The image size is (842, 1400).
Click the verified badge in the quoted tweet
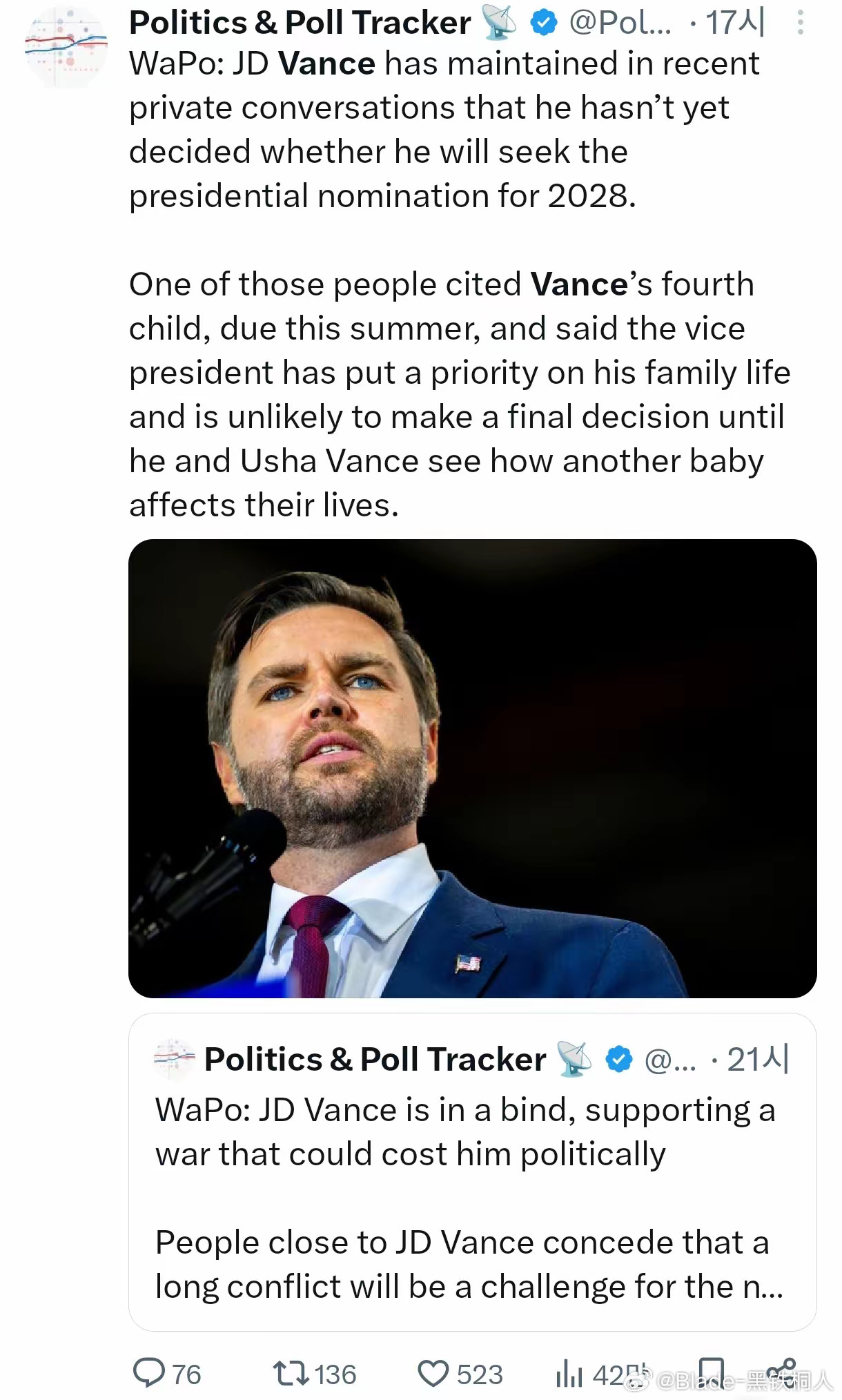pos(618,1060)
